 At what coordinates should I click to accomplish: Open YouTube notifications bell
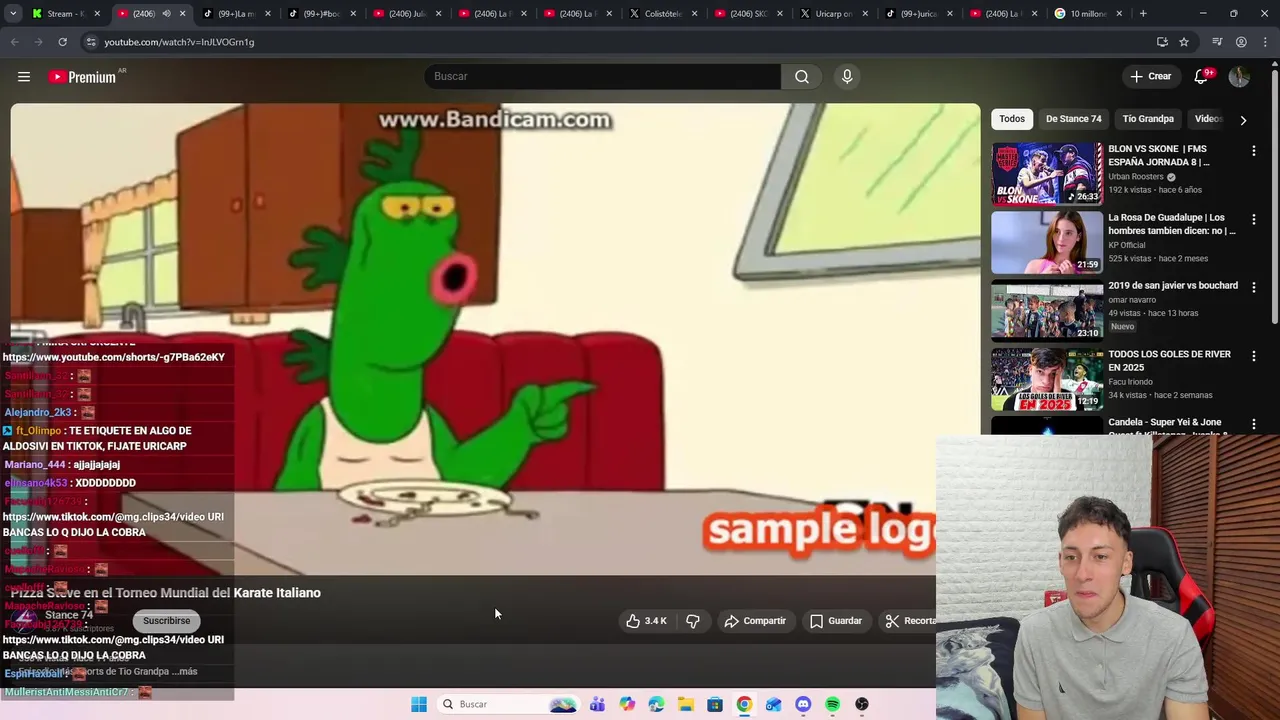pos(1202,77)
